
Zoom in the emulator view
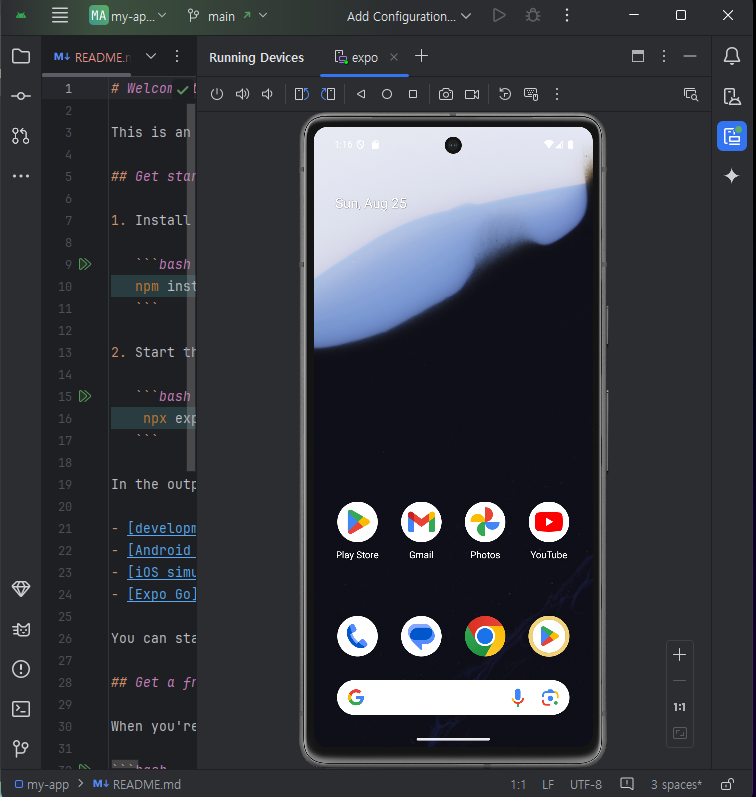click(x=680, y=655)
